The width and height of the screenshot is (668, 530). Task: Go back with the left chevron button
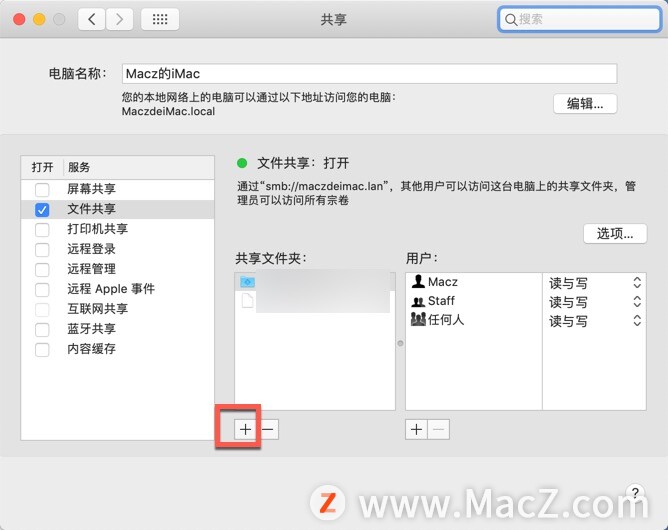tap(92, 19)
